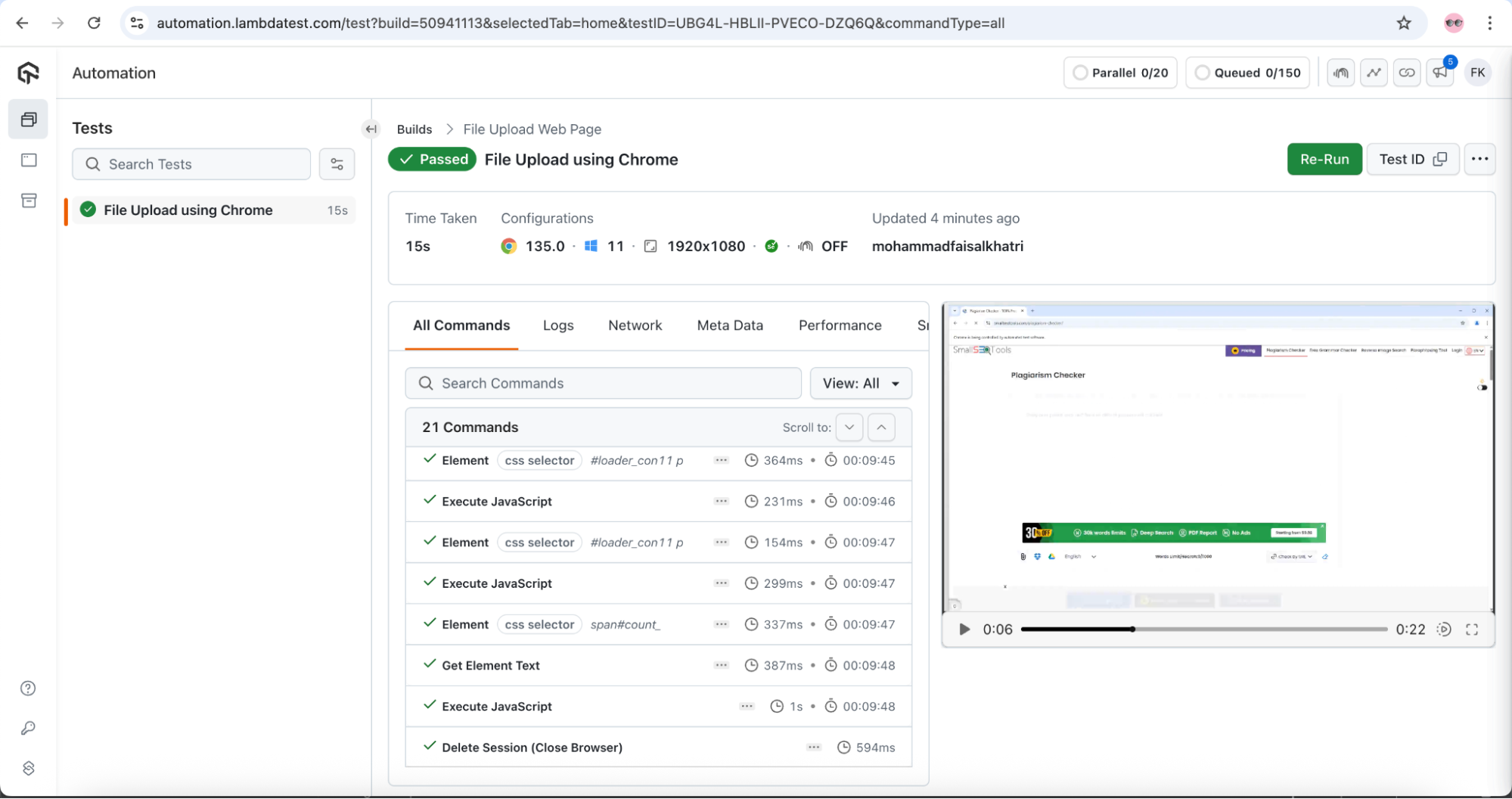Collapse the Tests sidebar with the arrow icon
This screenshot has width=1512, height=799.
click(x=371, y=129)
